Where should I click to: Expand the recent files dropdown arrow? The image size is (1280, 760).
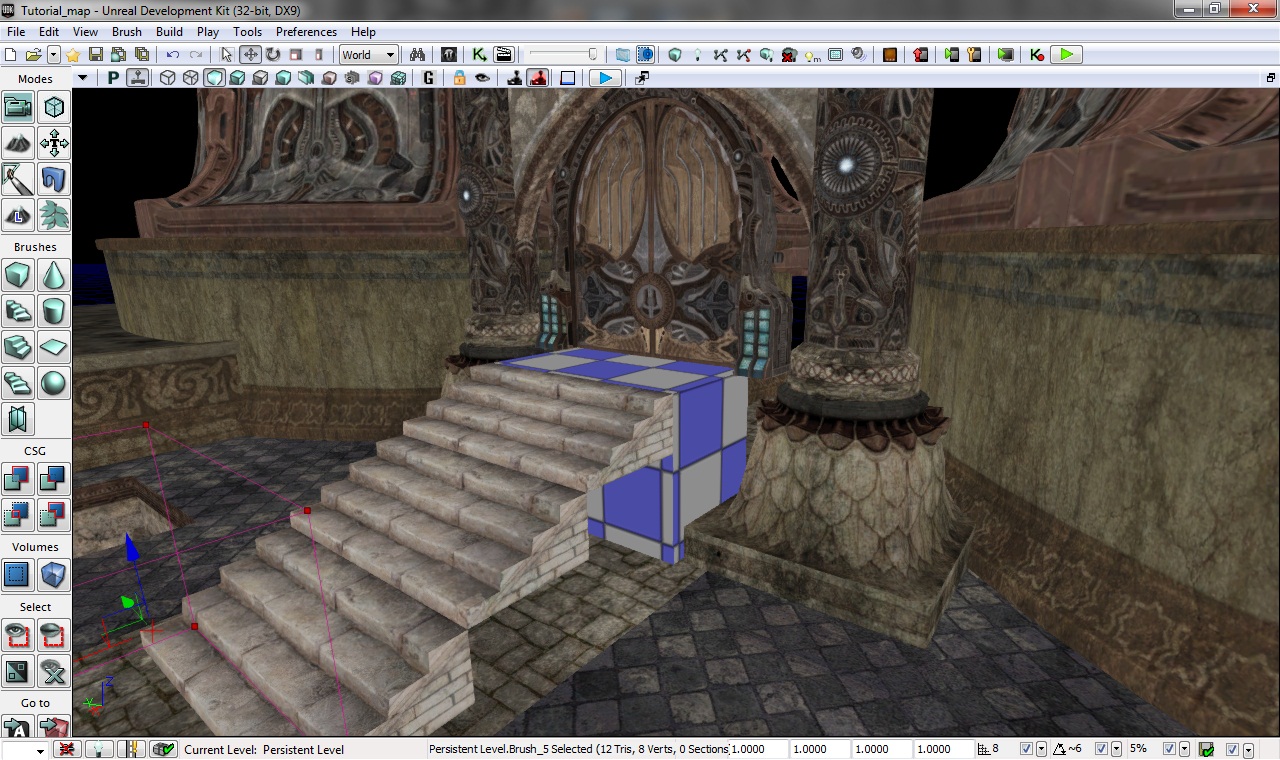54,55
